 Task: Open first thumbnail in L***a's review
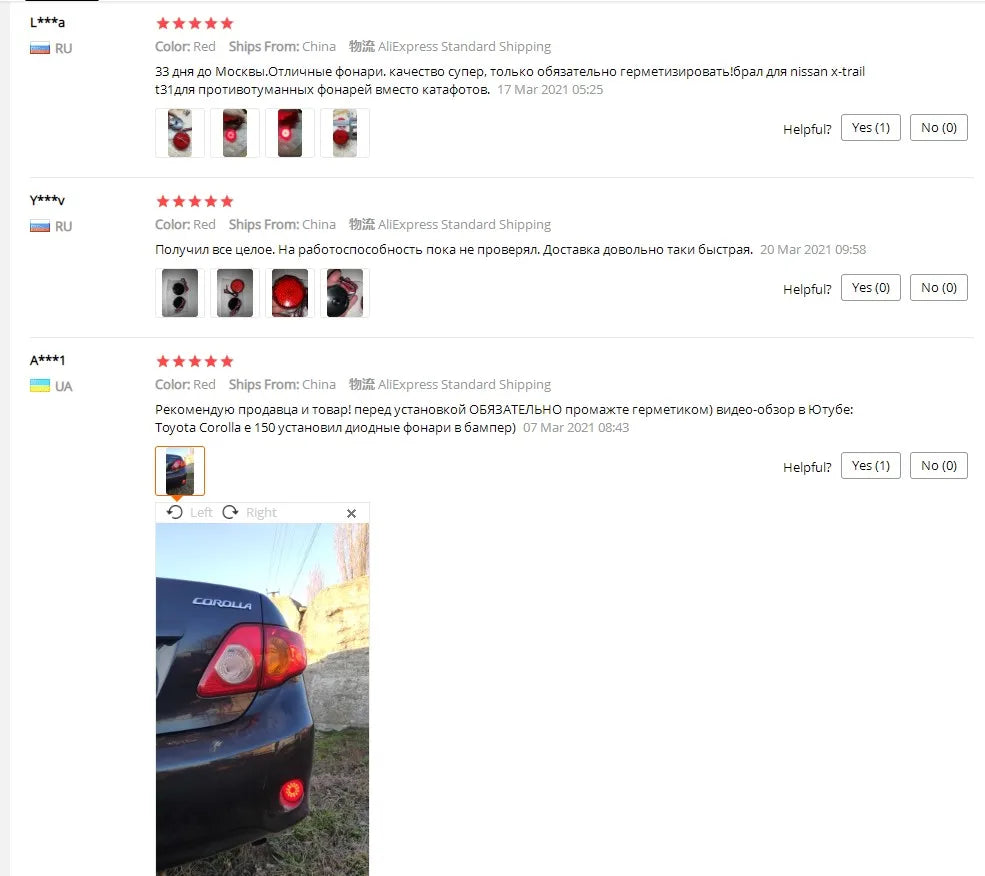180,133
